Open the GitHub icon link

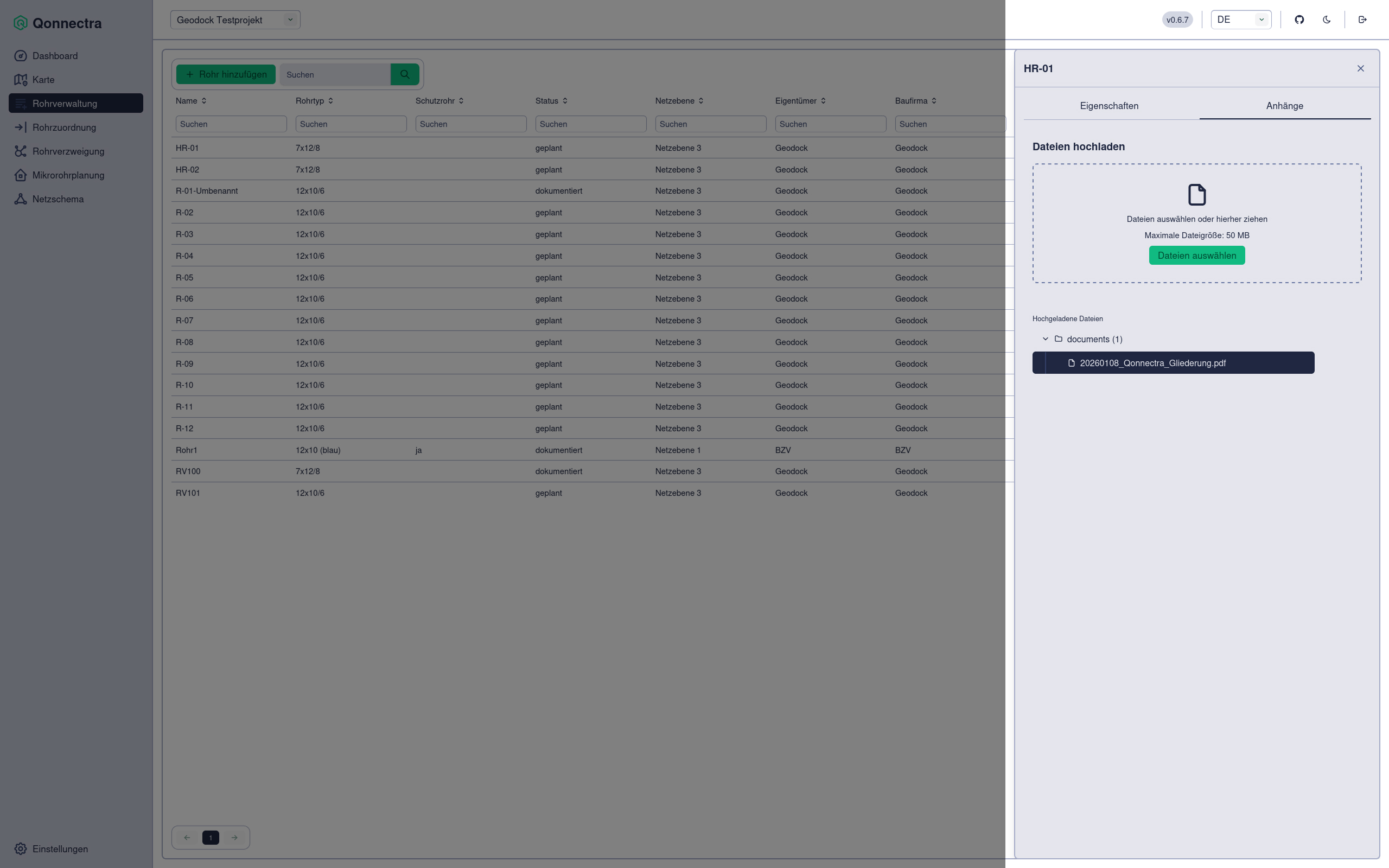[x=1299, y=20]
